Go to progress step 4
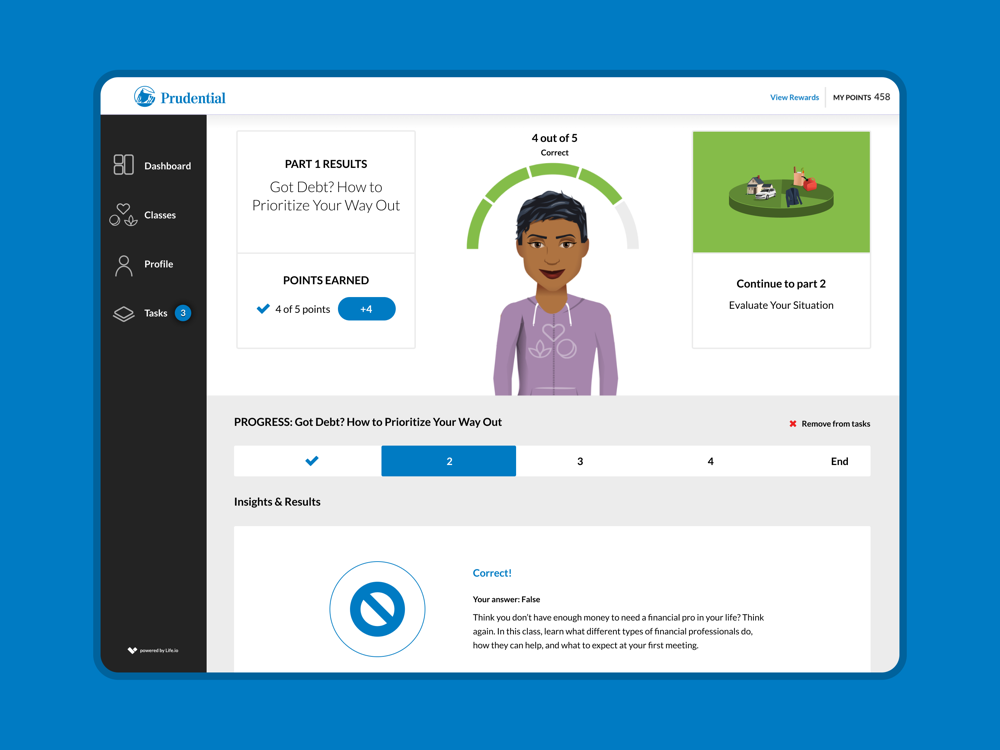This screenshot has height=750, width=1000. (711, 461)
